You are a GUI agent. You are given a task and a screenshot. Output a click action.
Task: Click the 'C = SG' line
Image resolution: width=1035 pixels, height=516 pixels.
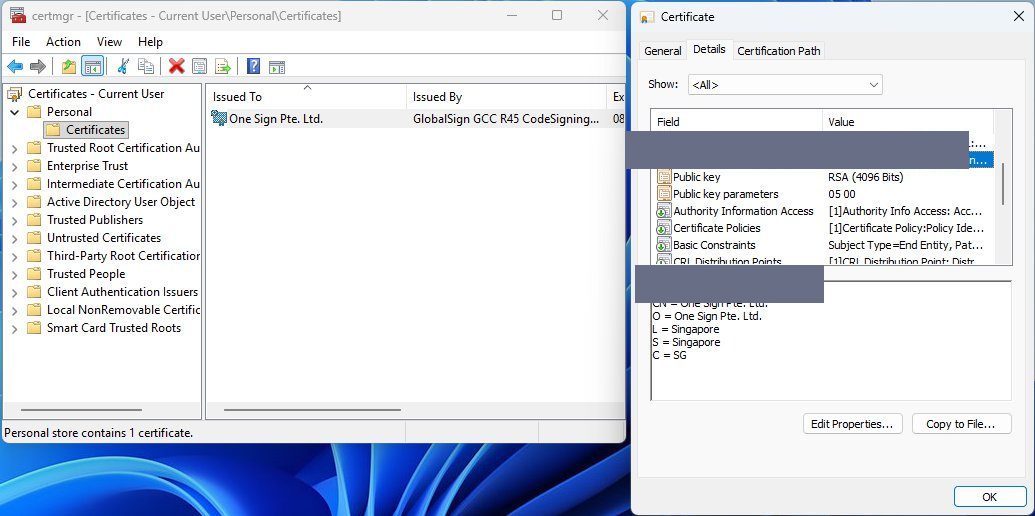669,356
